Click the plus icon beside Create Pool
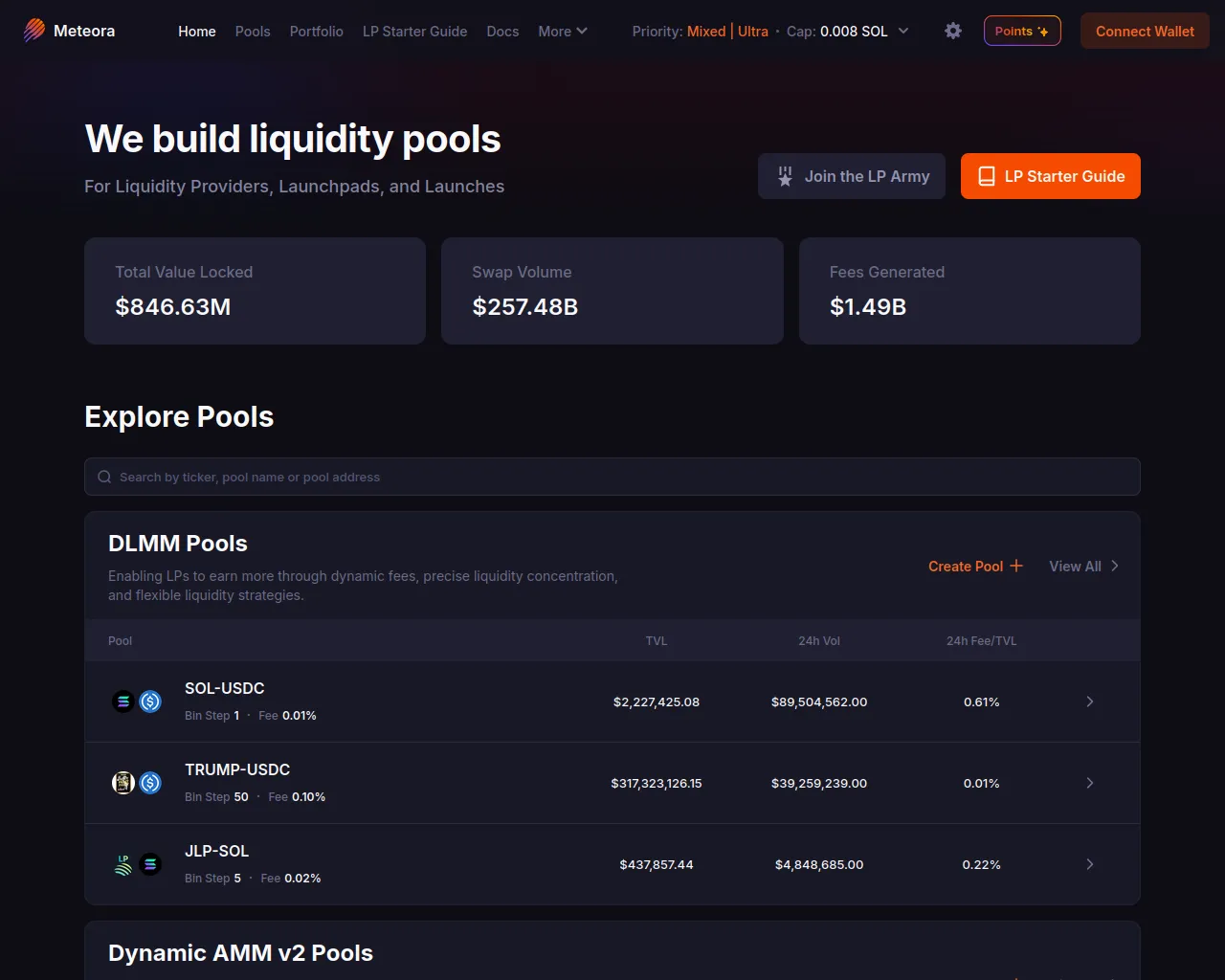The image size is (1225, 980). click(1016, 566)
